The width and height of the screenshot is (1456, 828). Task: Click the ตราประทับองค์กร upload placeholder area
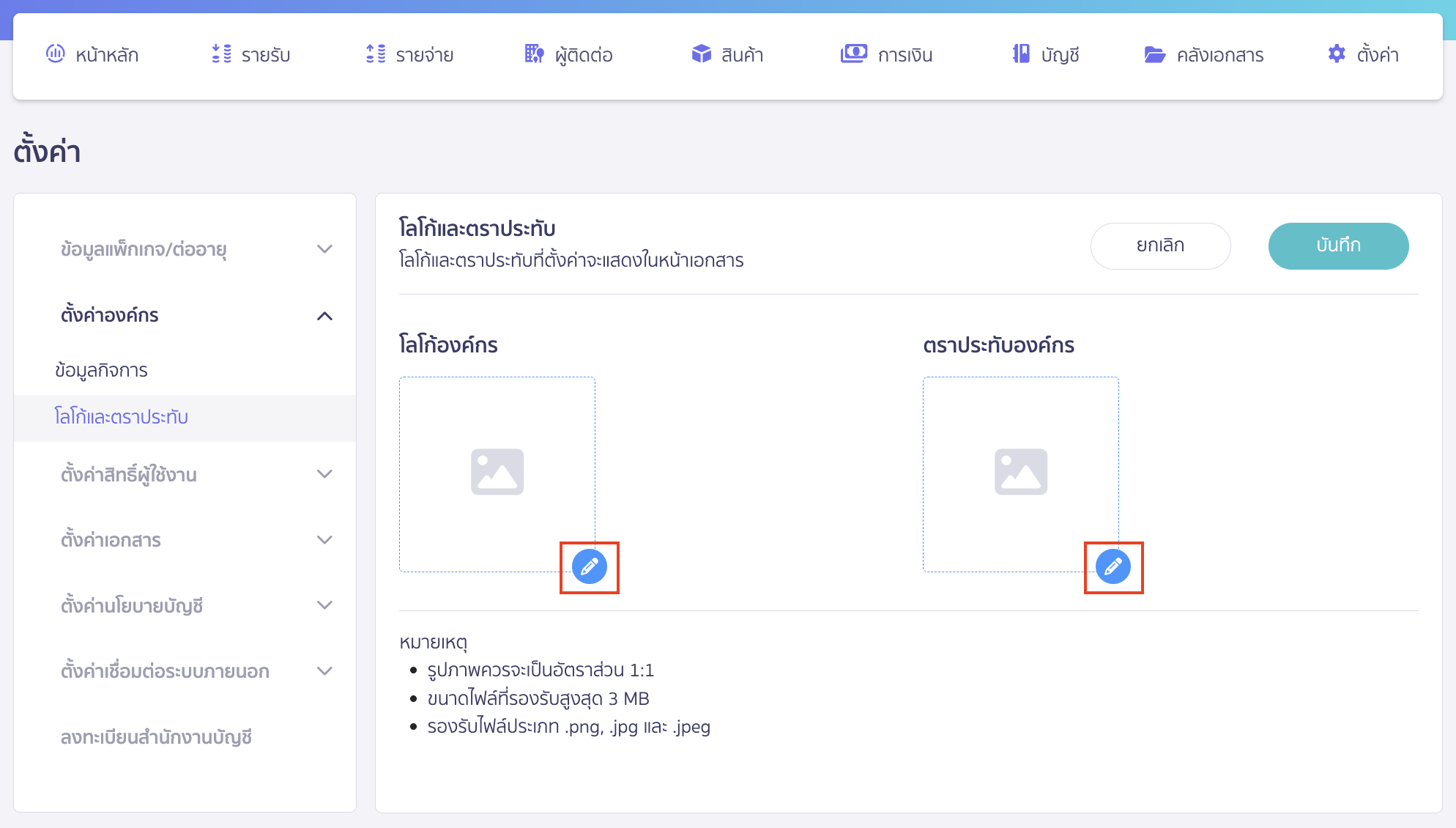tap(1021, 472)
